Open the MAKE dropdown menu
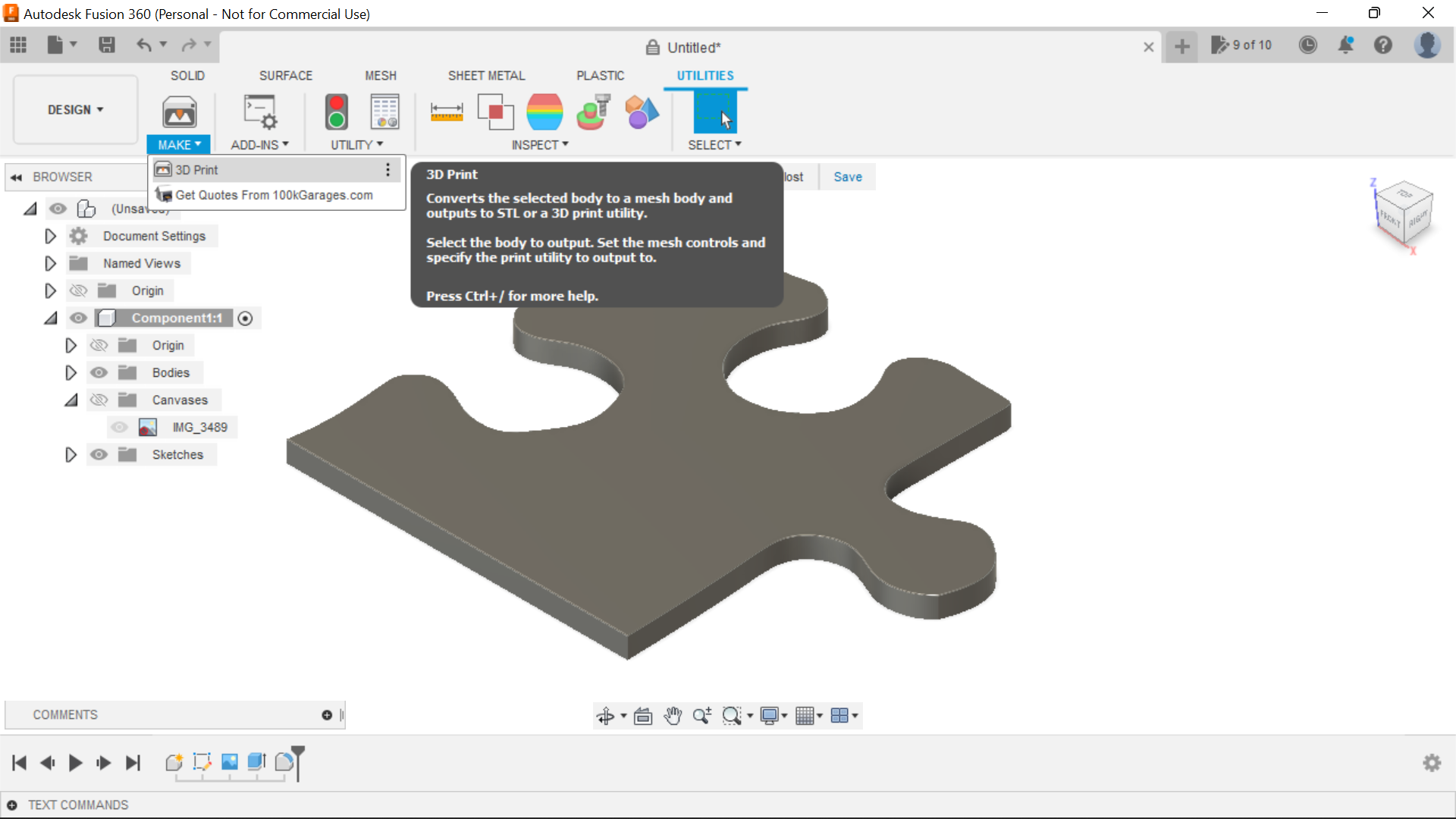Viewport: 1456px width, 819px height. coord(178,144)
